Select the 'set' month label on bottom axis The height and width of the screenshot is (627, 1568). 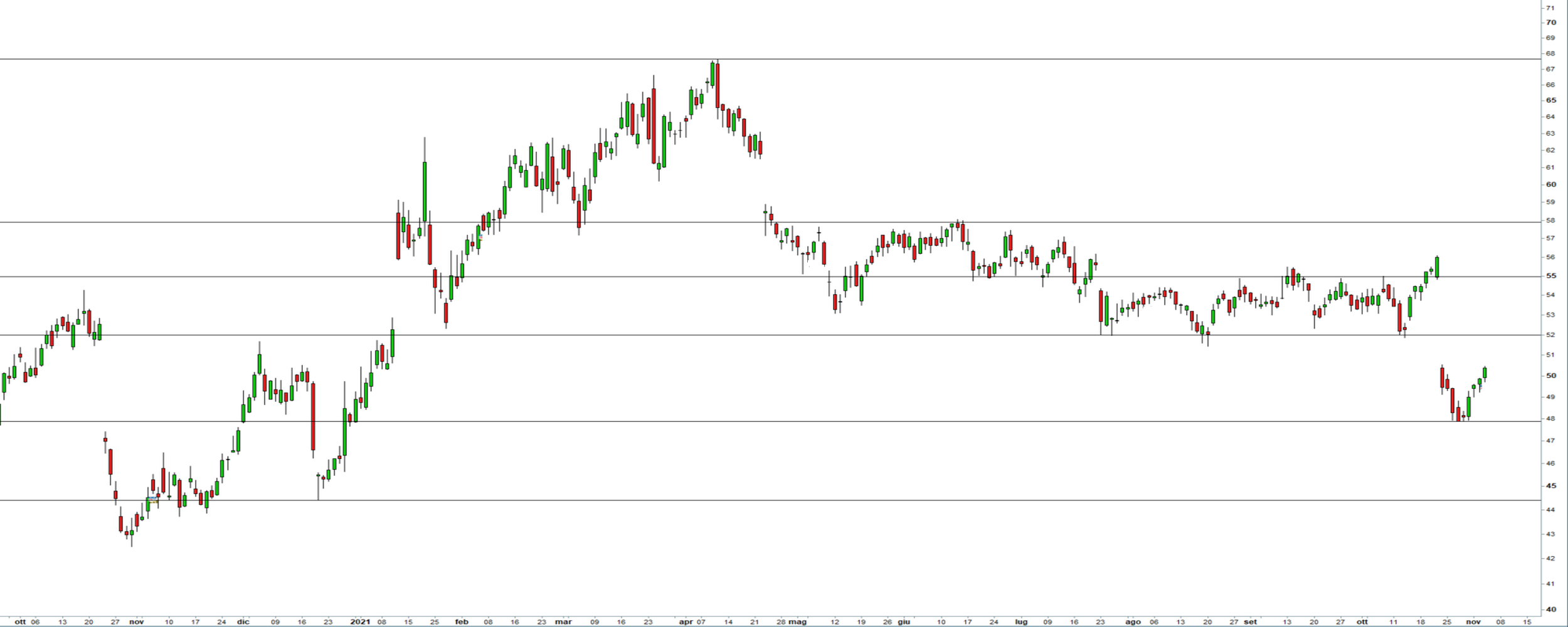(x=1250, y=622)
